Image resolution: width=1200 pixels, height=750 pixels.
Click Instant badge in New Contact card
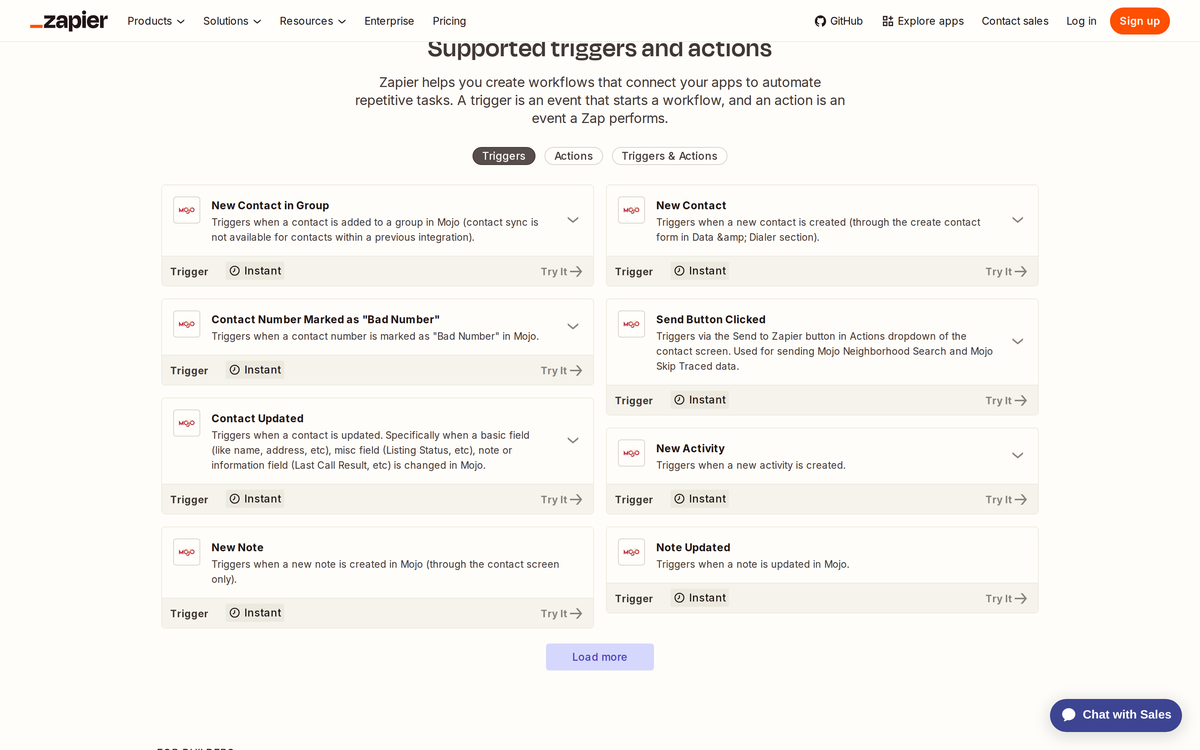click(x=700, y=271)
